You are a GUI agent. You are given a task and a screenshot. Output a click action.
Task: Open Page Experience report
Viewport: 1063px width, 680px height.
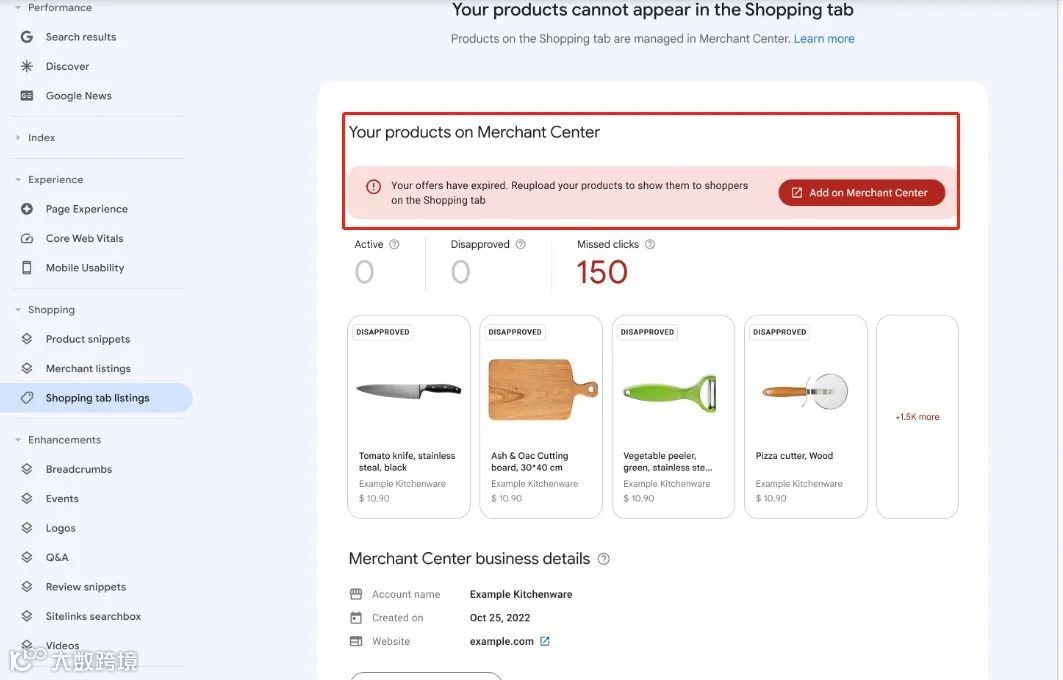[87, 209]
